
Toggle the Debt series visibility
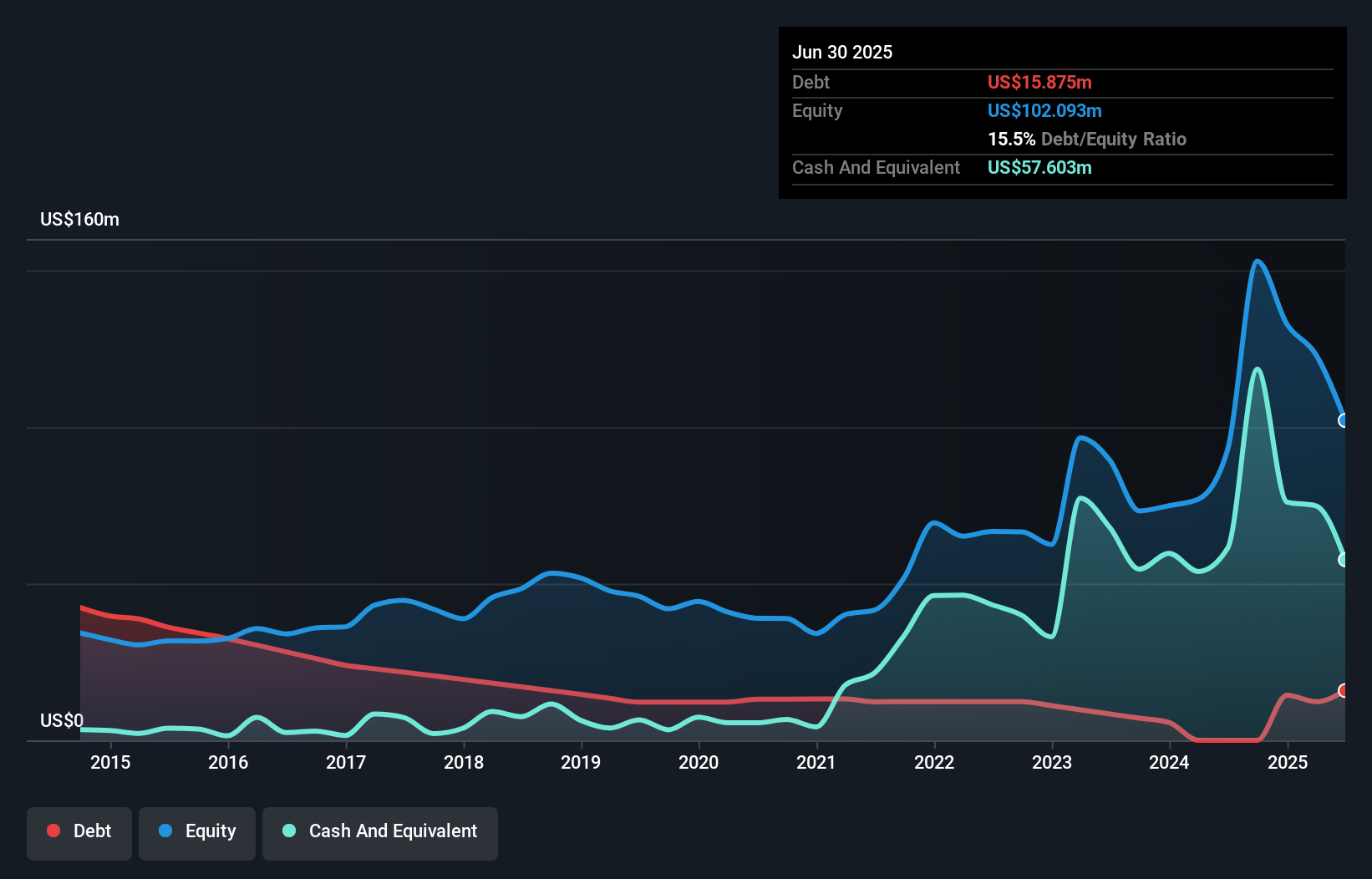pos(79,831)
